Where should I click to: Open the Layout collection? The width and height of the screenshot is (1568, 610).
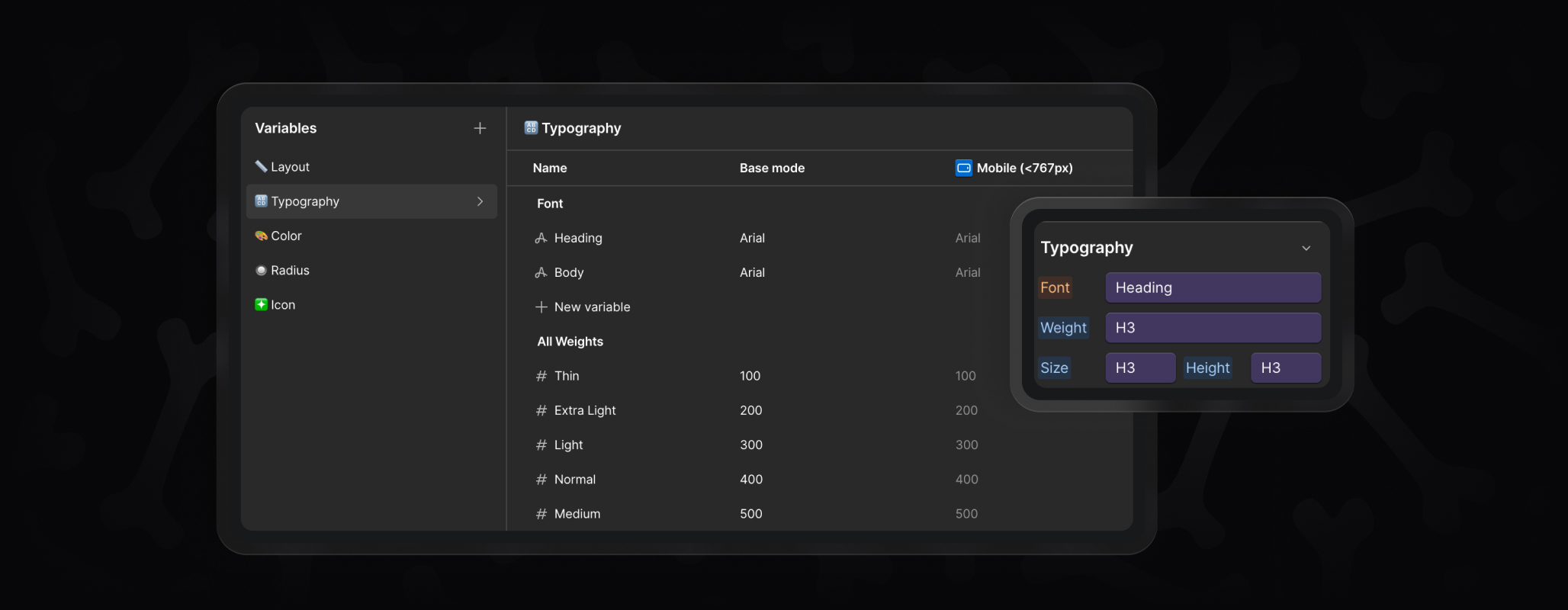[x=371, y=167]
